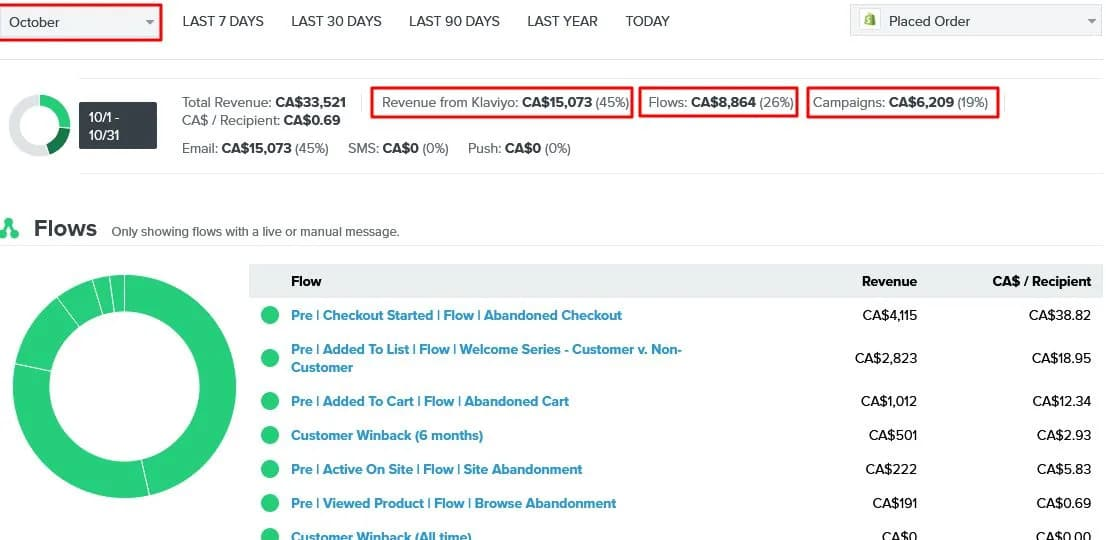Click the Email CA$15,073 (45%) stat
The height and width of the screenshot is (540, 1106).
[x=255, y=149]
